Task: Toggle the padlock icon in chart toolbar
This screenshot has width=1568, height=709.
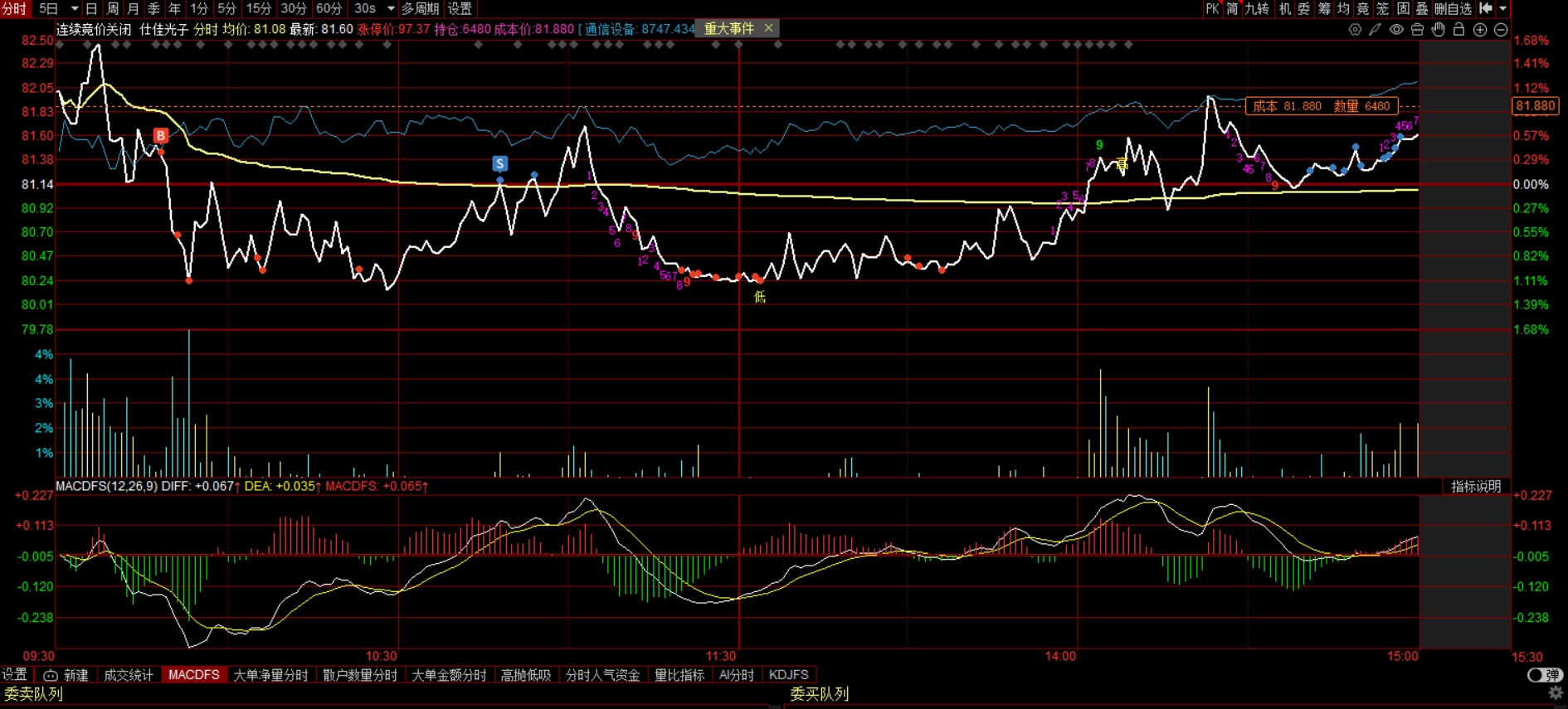Action: point(1458,29)
